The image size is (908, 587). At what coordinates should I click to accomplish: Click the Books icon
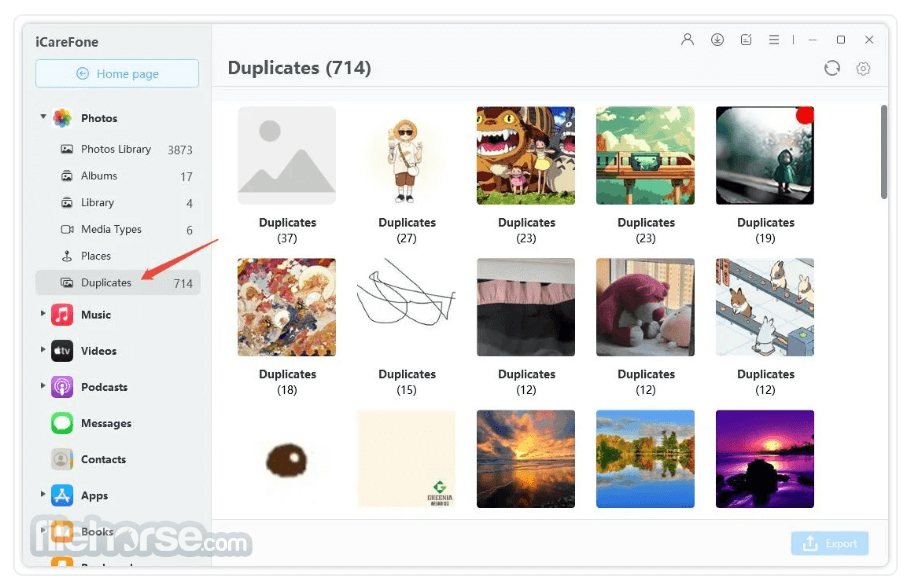click(62, 531)
